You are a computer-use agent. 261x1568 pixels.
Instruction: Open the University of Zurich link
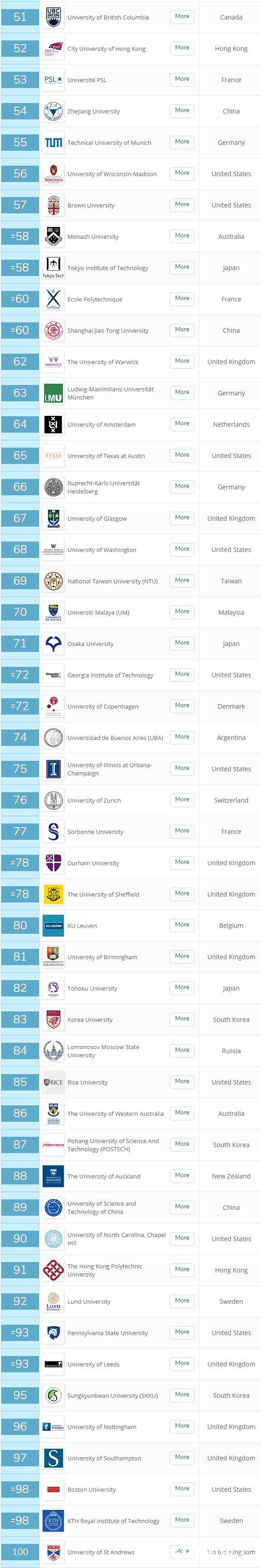(x=94, y=800)
